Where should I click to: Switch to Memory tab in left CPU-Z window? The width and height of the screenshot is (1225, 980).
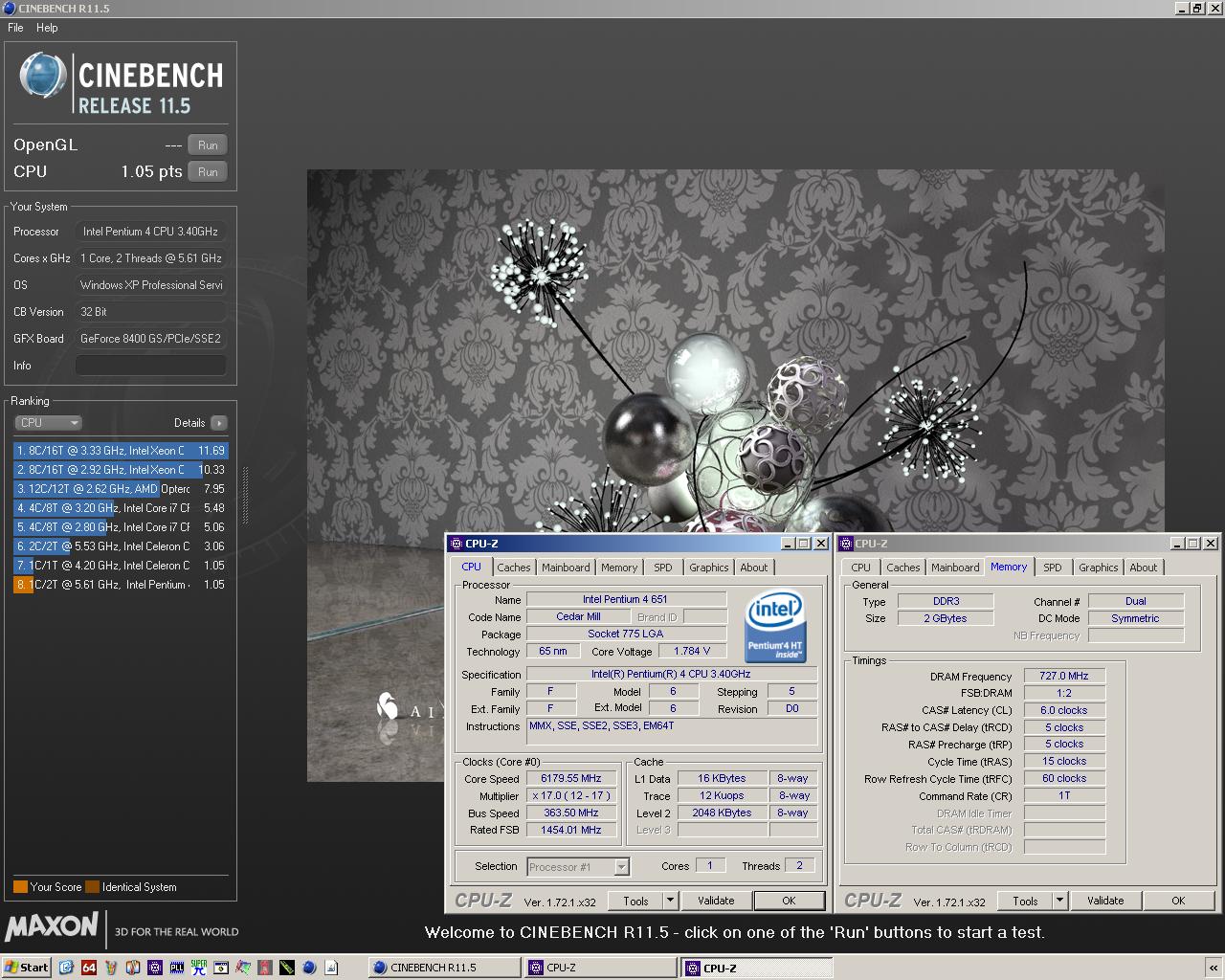[x=619, y=568]
